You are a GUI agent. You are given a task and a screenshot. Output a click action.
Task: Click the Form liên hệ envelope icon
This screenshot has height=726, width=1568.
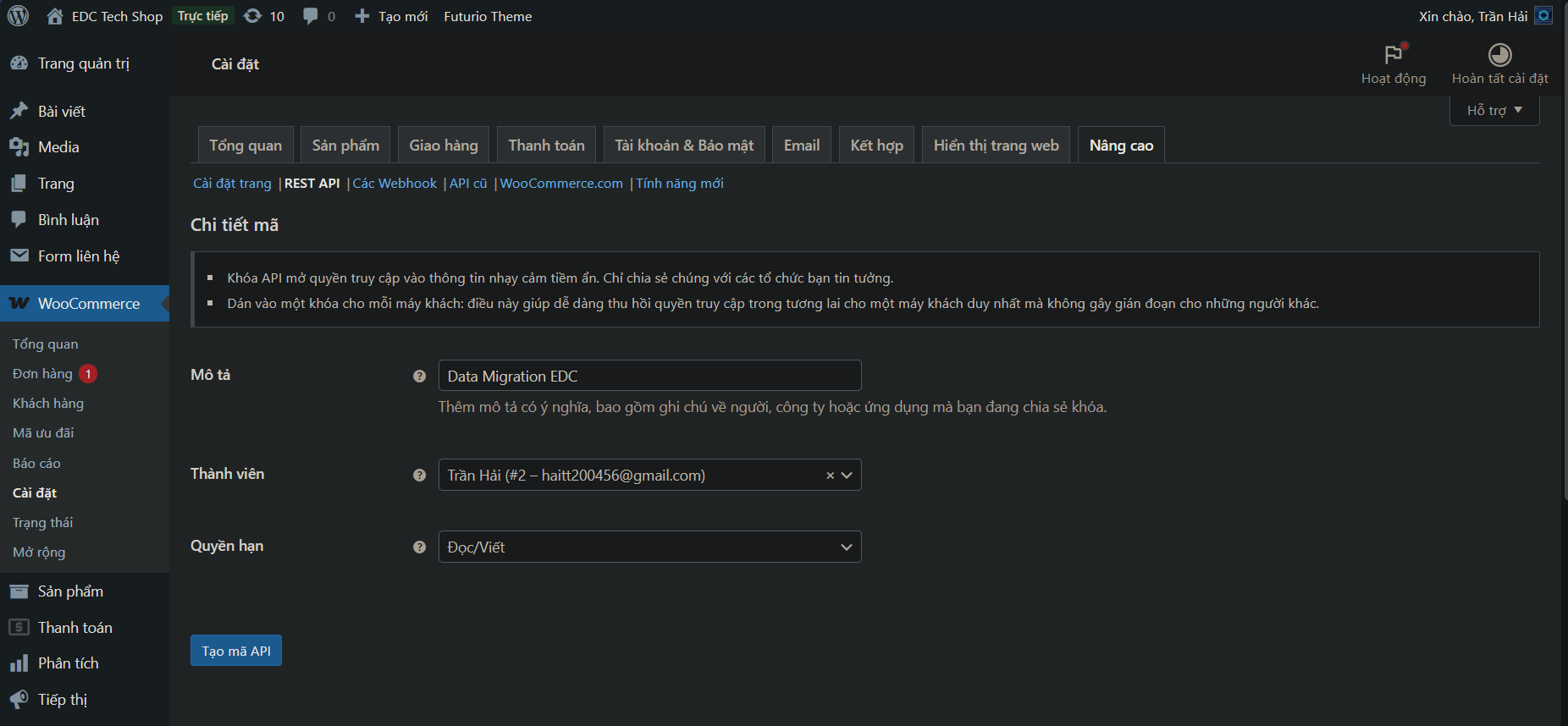pos(19,256)
